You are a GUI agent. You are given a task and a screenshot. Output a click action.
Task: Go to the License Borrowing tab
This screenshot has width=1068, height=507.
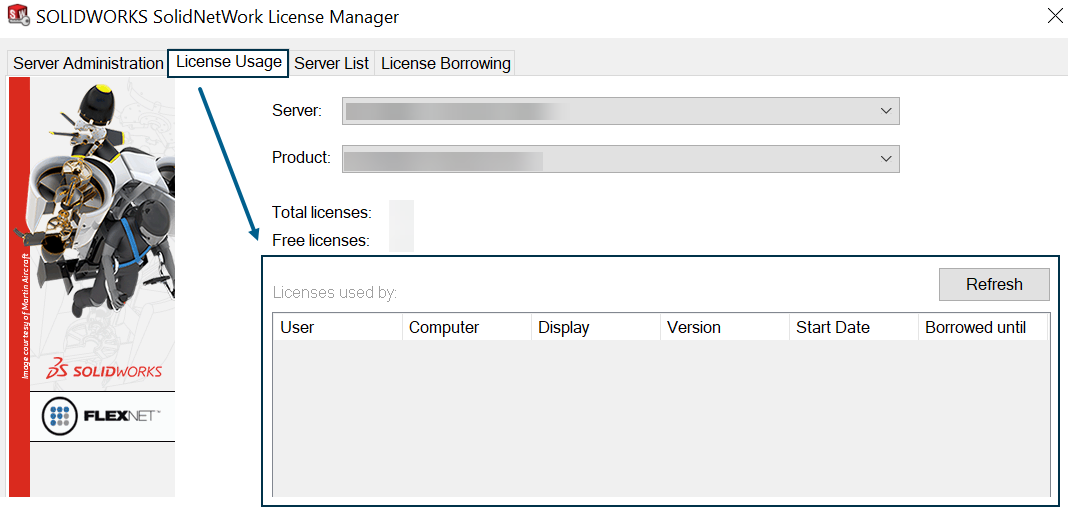(x=445, y=63)
